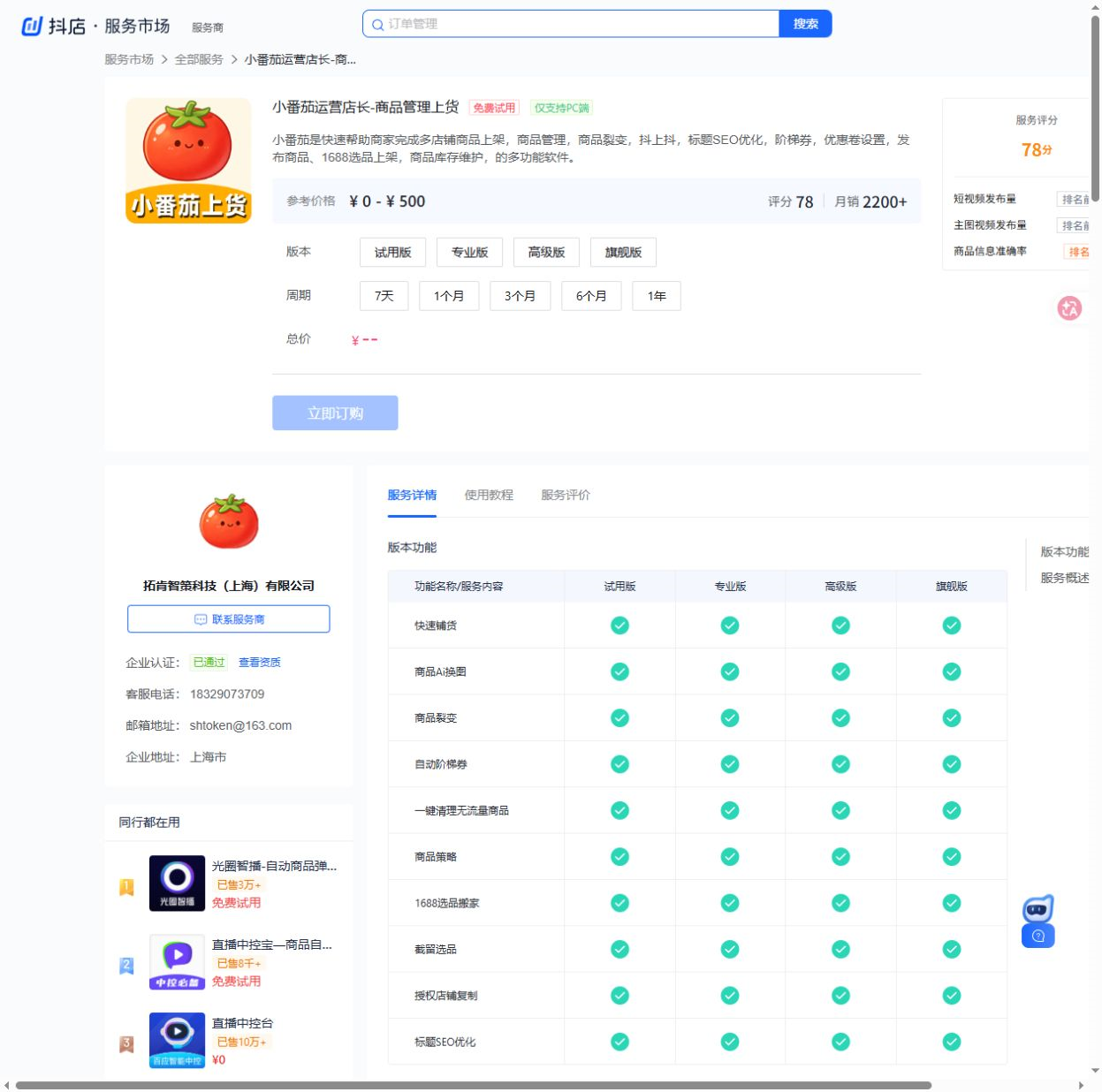The height and width of the screenshot is (1092, 1102).
Task: Open the pink translate floating icon
Action: (x=1069, y=308)
